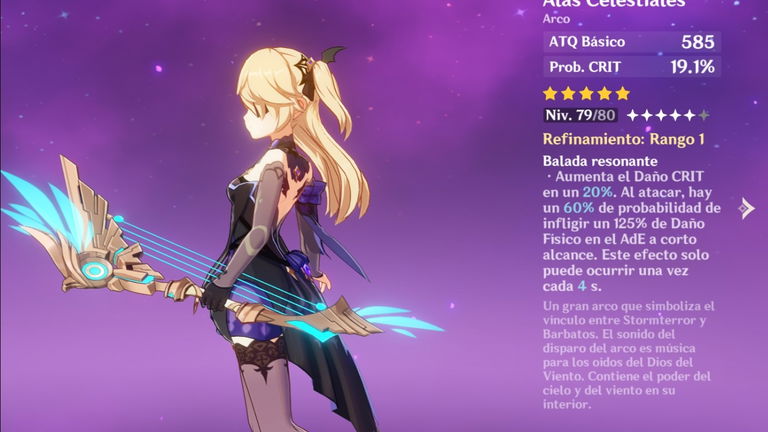The width and height of the screenshot is (768, 432).
Task: Click the gray weapon lore description text
Action: [x=628, y=355]
